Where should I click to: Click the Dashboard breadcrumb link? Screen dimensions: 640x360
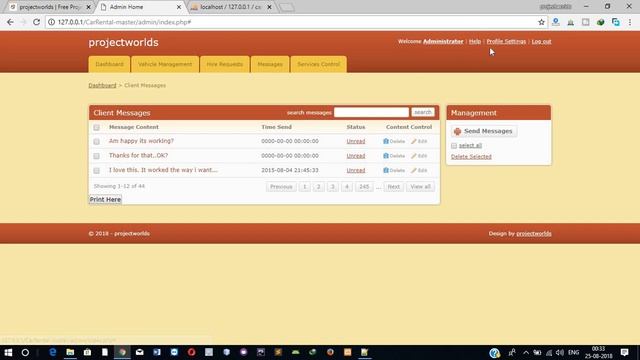(102, 85)
